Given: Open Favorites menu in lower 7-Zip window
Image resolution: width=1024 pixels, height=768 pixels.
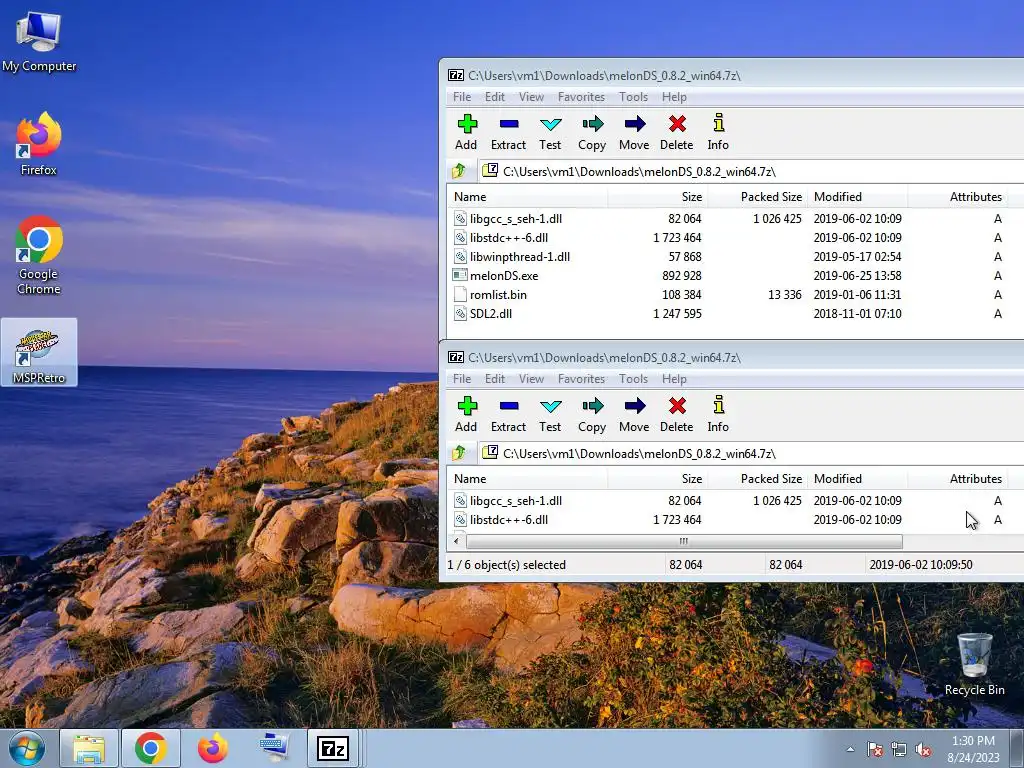Looking at the screenshot, I should [x=581, y=379].
